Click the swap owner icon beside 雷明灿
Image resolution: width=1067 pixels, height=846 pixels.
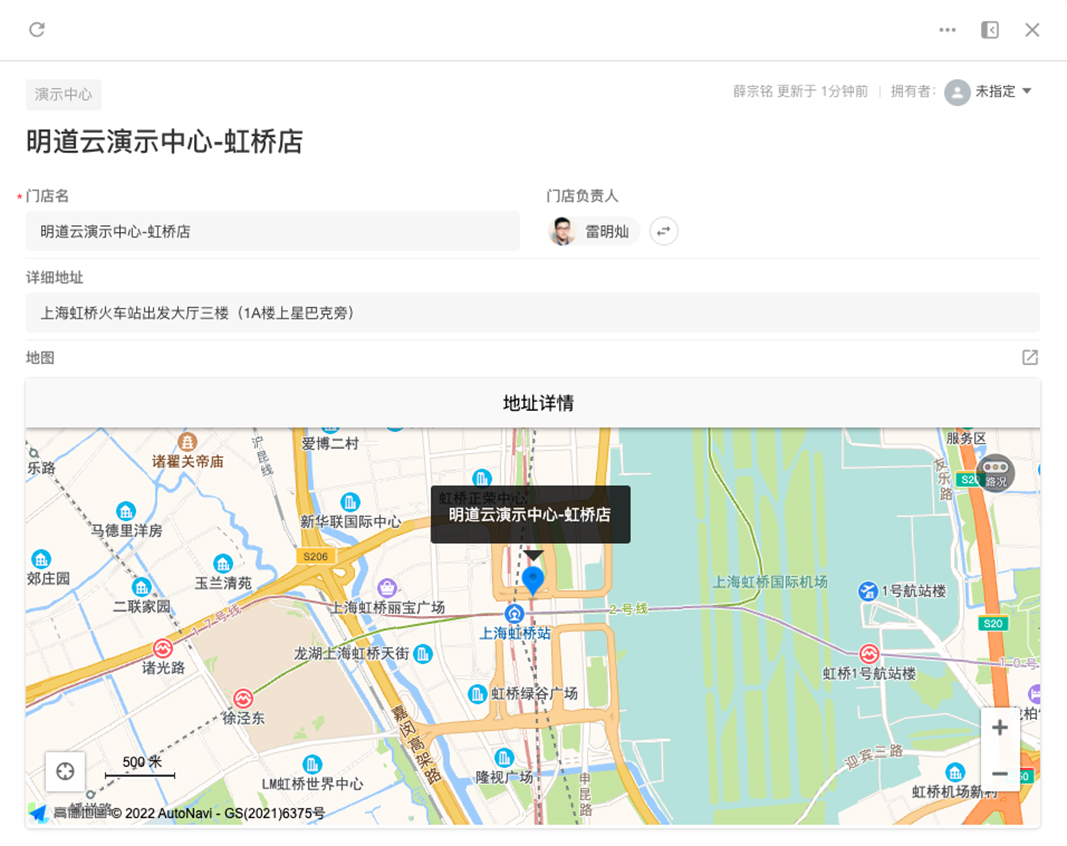click(663, 231)
